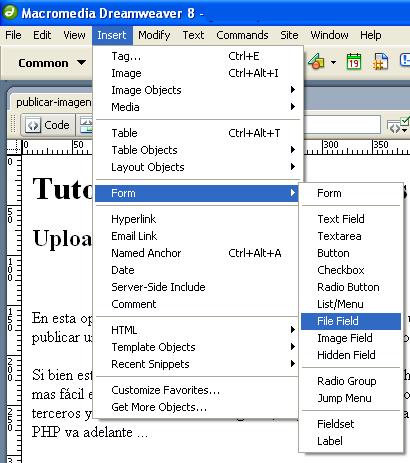Click the Insert Date calendar icon

[354, 61]
